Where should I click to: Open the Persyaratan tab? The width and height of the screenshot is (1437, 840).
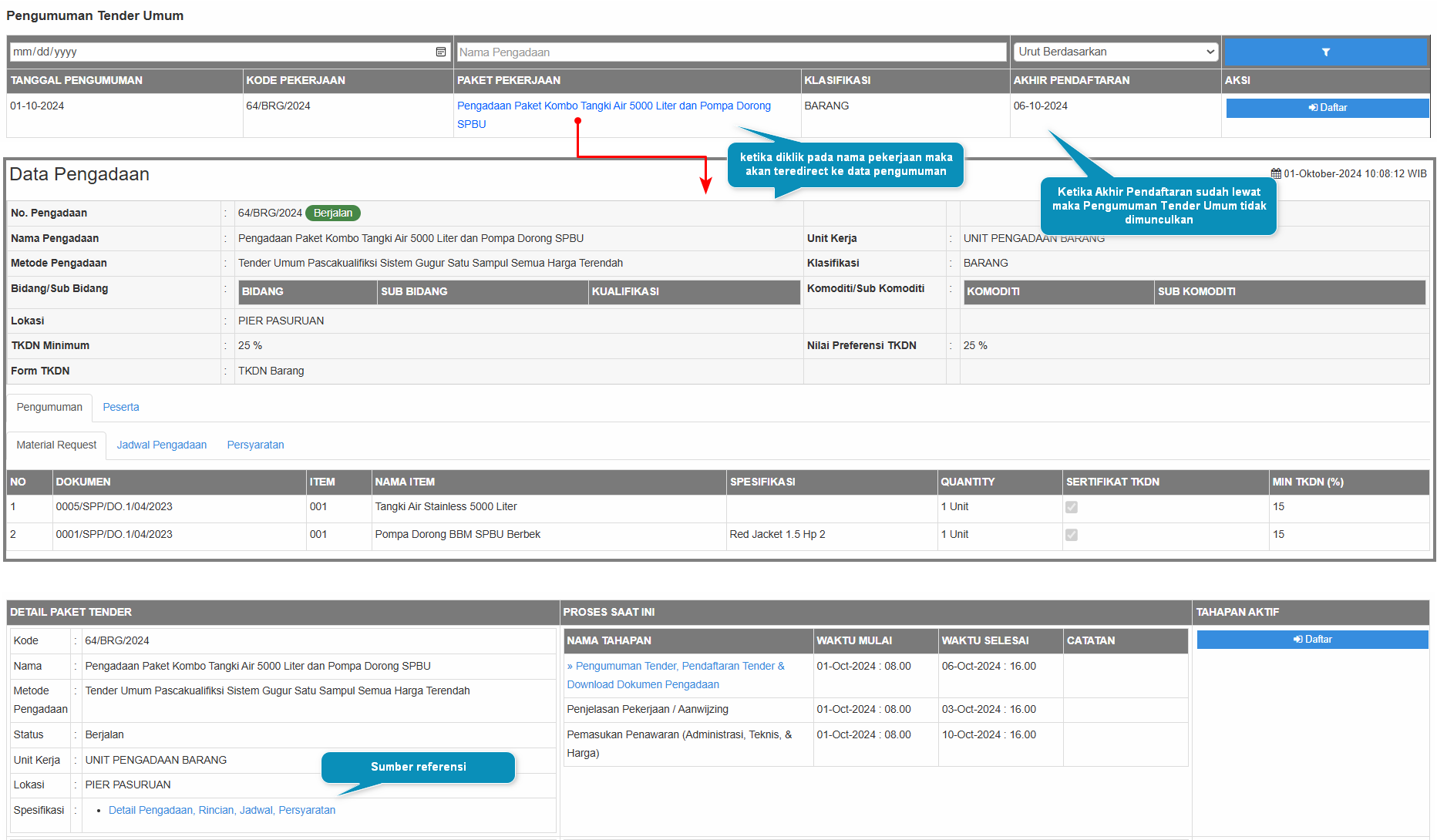click(x=255, y=445)
